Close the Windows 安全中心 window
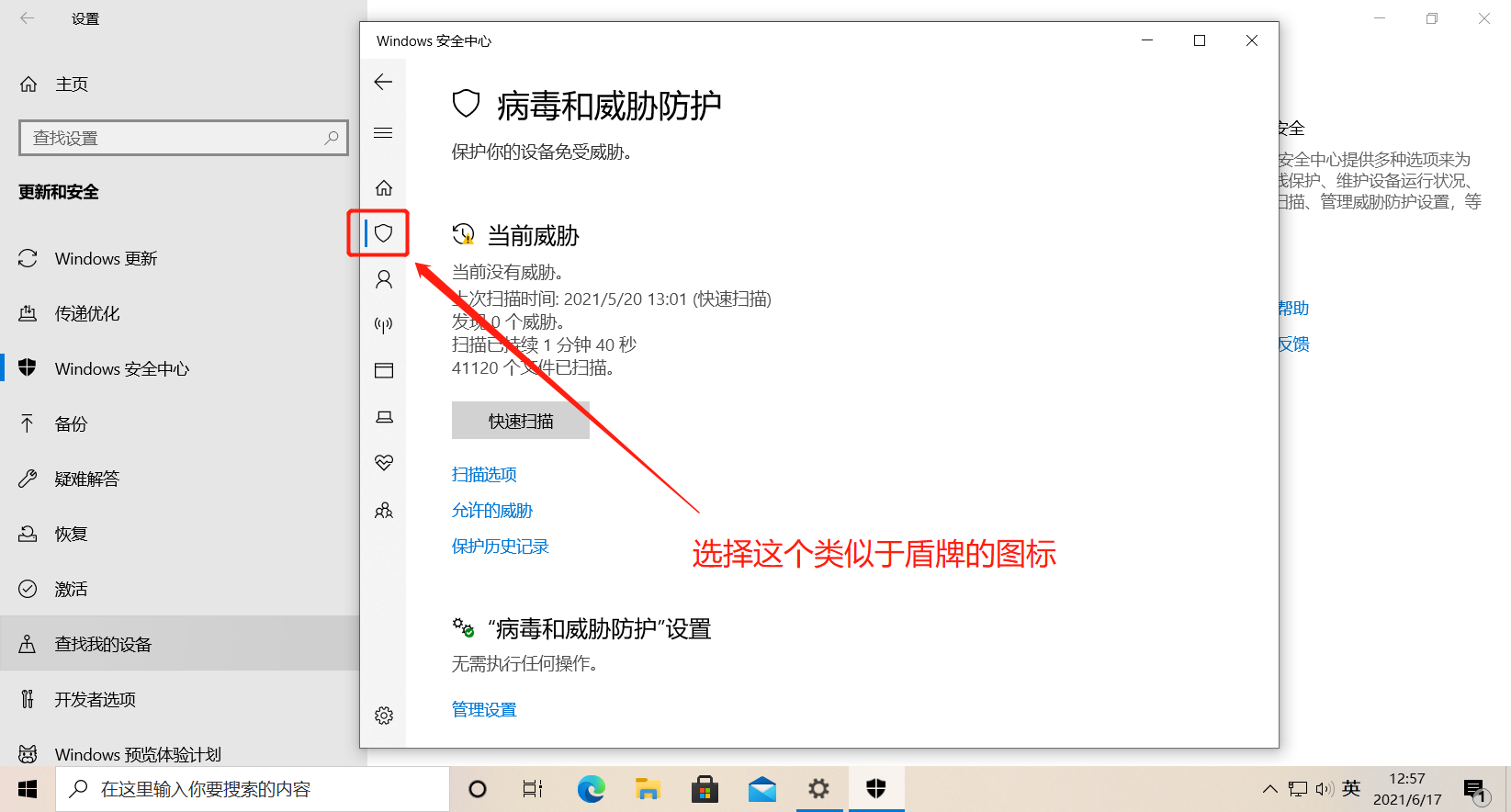The height and width of the screenshot is (812, 1511). (x=1252, y=40)
